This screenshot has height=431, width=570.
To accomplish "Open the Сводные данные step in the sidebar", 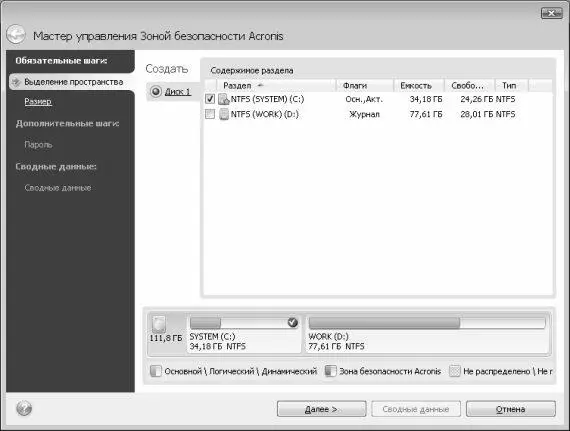I will (x=57, y=188).
